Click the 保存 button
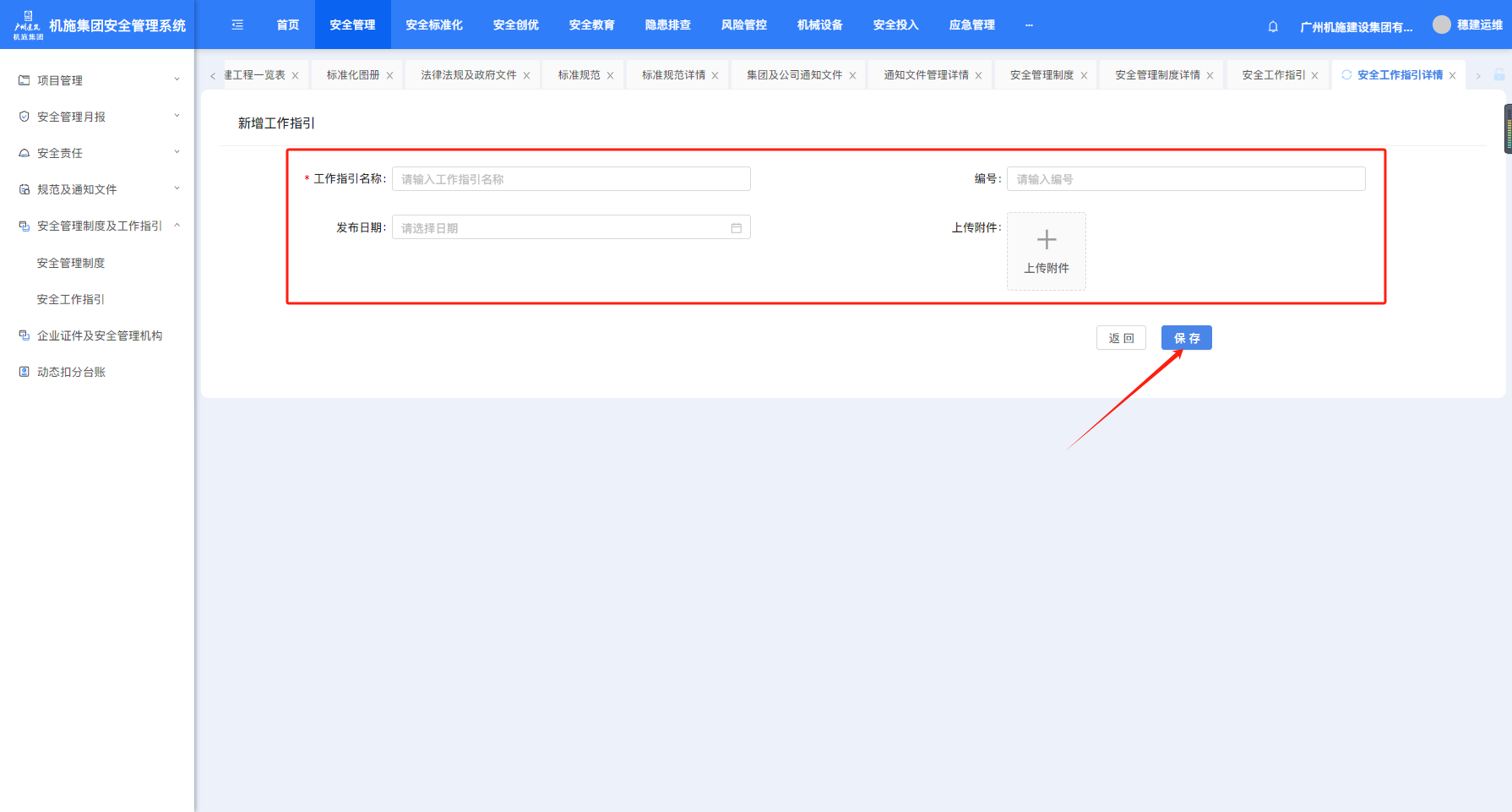 (1186, 338)
